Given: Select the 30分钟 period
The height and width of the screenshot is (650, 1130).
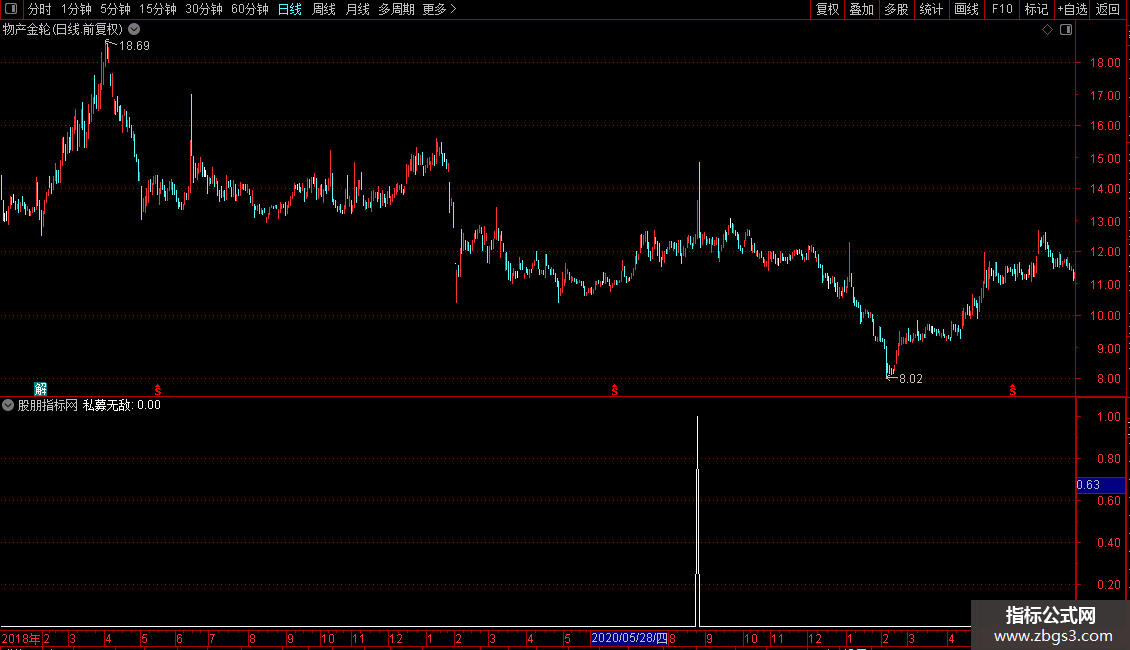Looking at the screenshot, I should pos(203,9).
